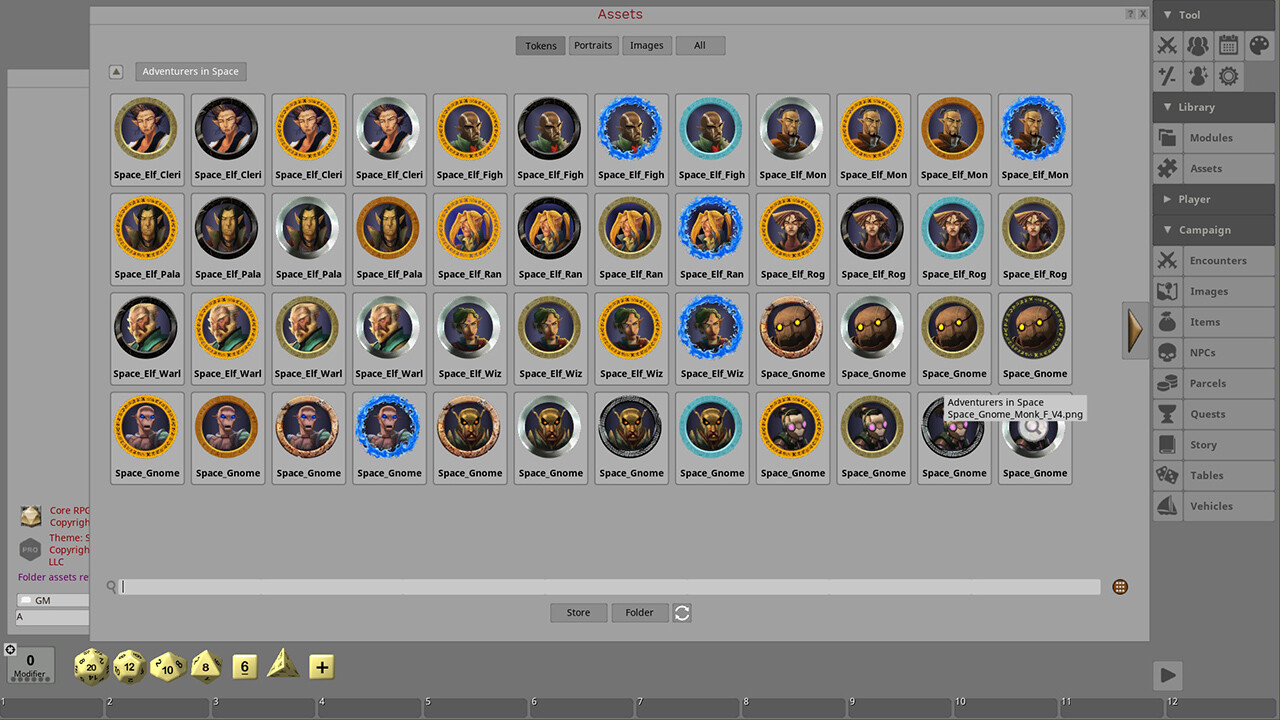This screenshot has height=720, width=1280.
Task: Switch to the Portraits tab
Action: click(x=593, y=45)
